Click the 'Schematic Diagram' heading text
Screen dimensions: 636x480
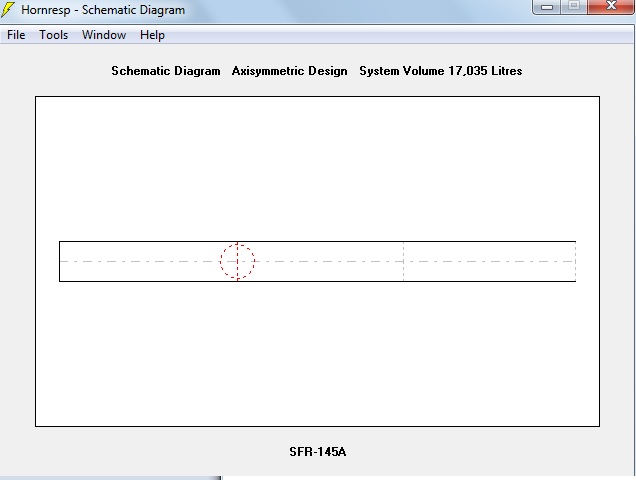(166, 71)
